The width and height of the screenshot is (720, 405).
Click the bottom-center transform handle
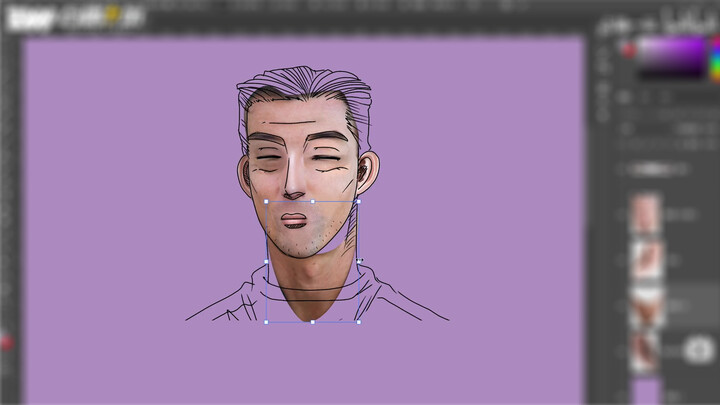pyautogui.click(x=312, y=322)
